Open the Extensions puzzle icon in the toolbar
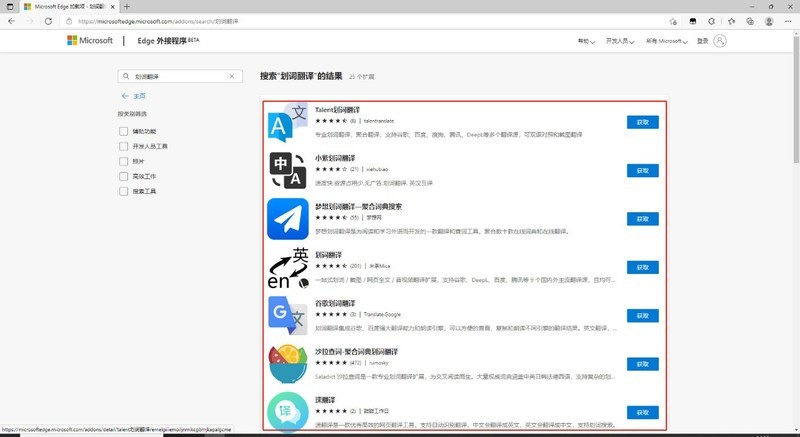 [x=712, y=21]
